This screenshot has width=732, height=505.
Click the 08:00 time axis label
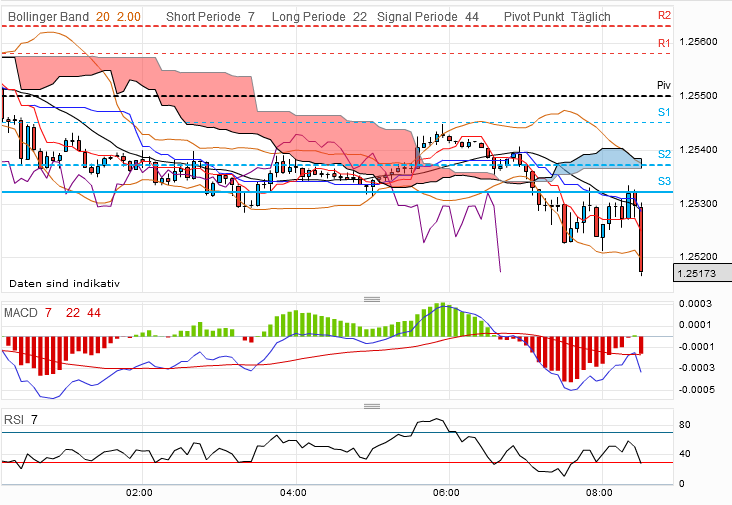pos(599,493)
